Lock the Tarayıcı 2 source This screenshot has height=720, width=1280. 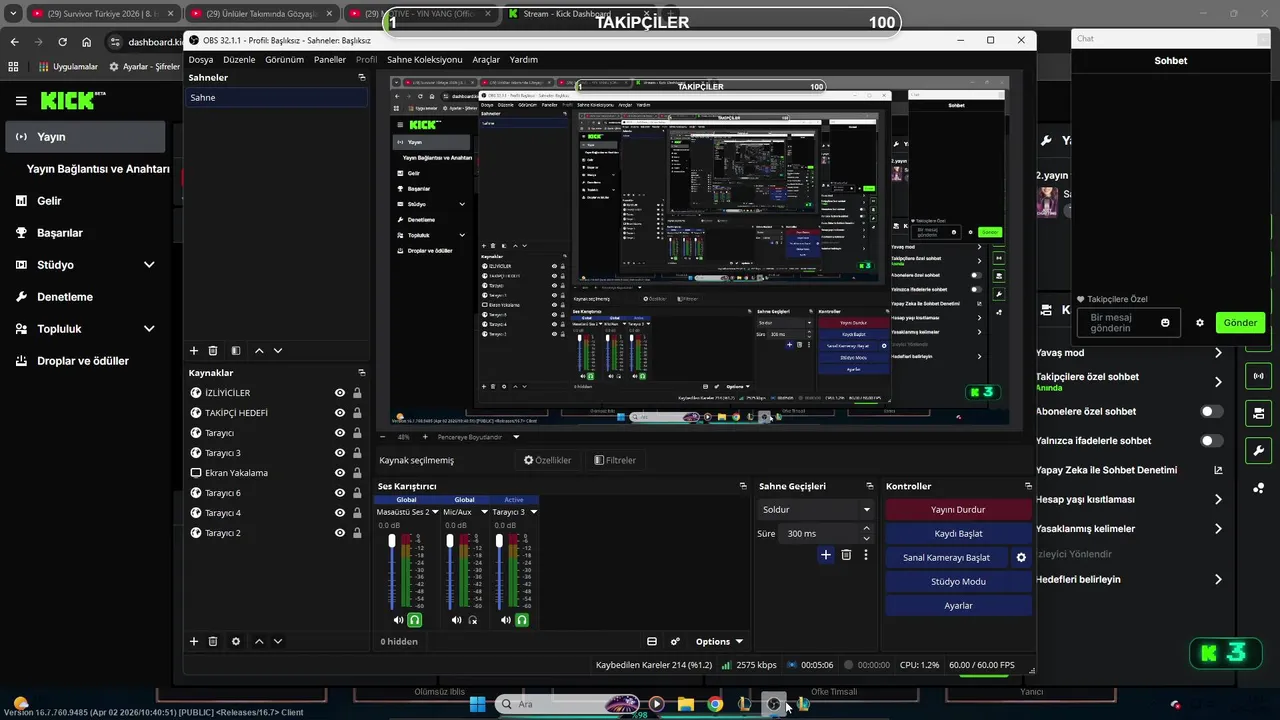tap(357, 533)
